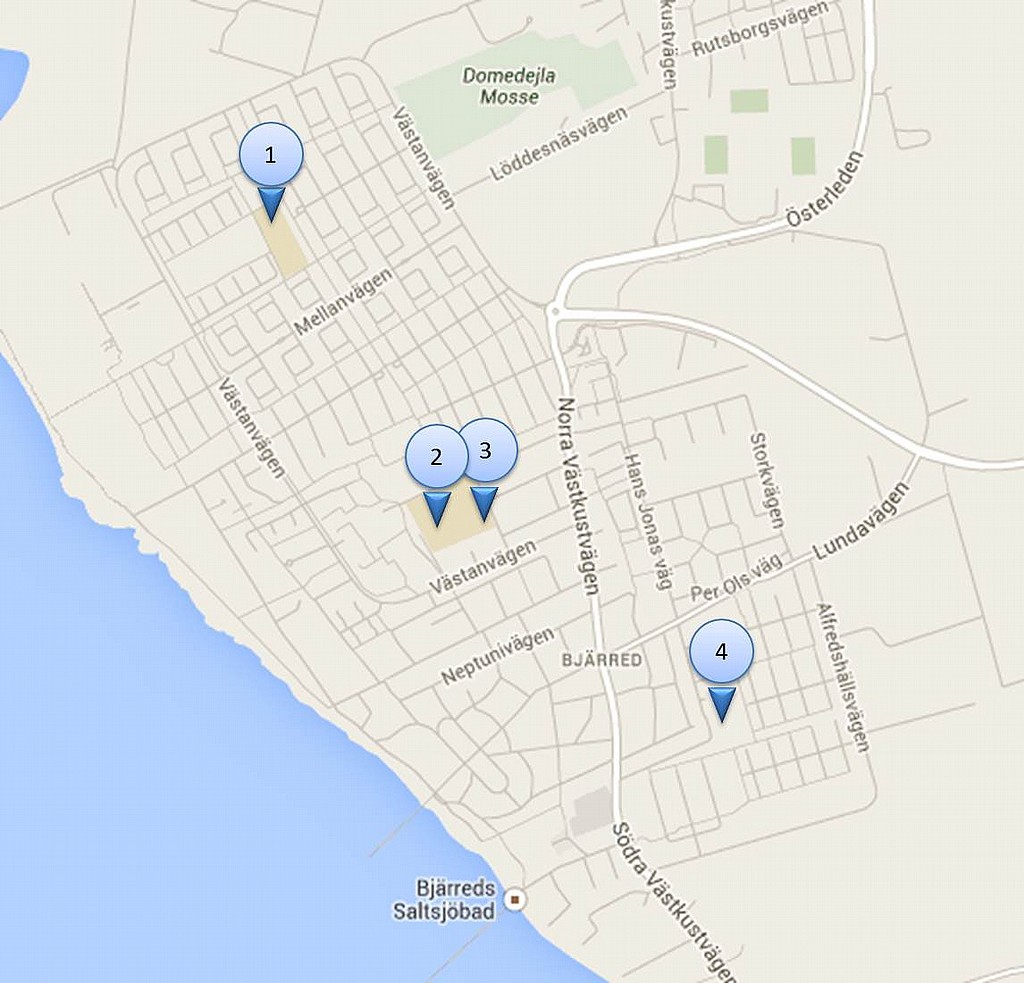Click the Rutsborgsvägen street label
The image size is (1024, 983).
click(x=760, y=29)
